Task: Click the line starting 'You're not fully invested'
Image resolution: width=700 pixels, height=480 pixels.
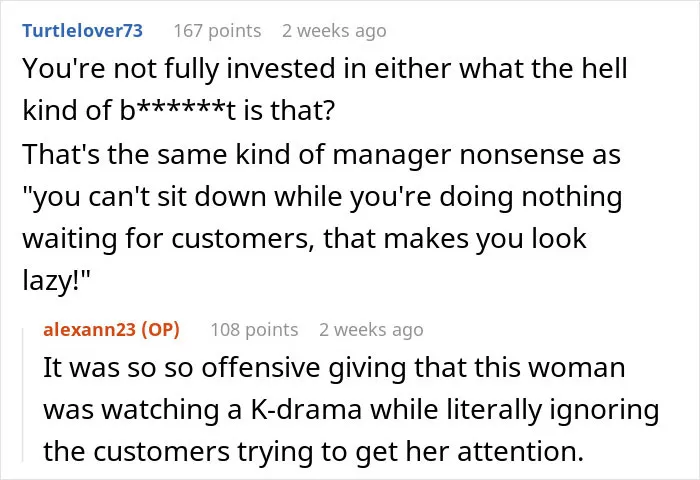Action: 325,68
